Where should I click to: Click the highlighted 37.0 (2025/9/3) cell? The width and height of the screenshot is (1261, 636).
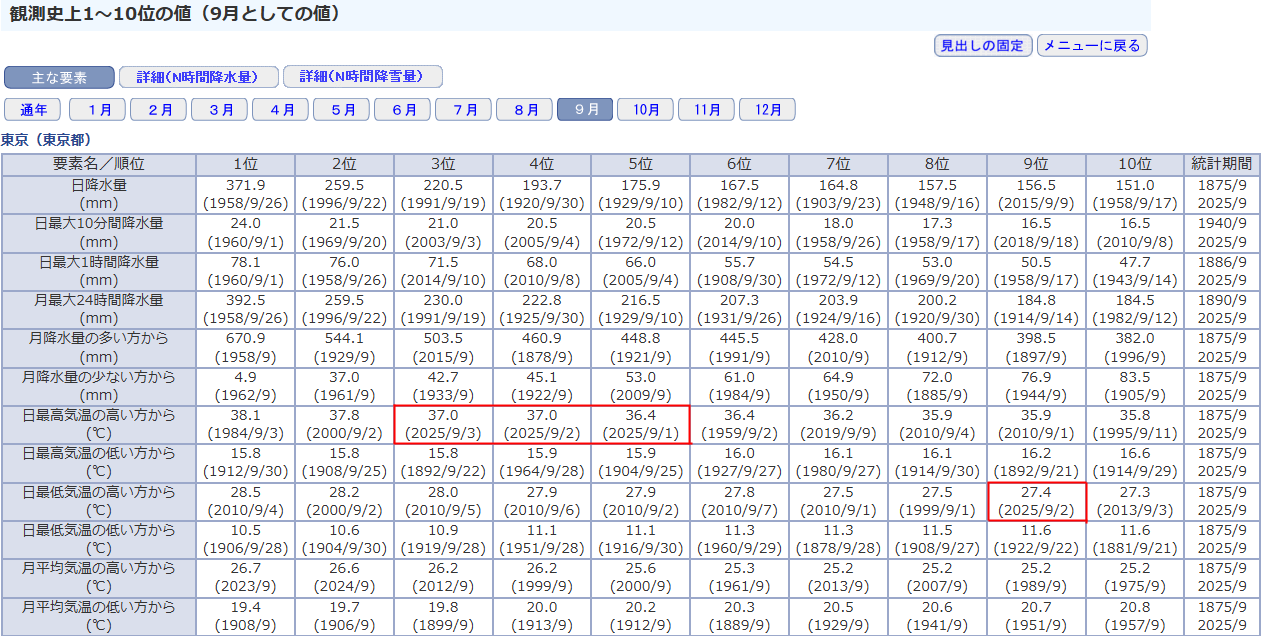coord(443,425)
